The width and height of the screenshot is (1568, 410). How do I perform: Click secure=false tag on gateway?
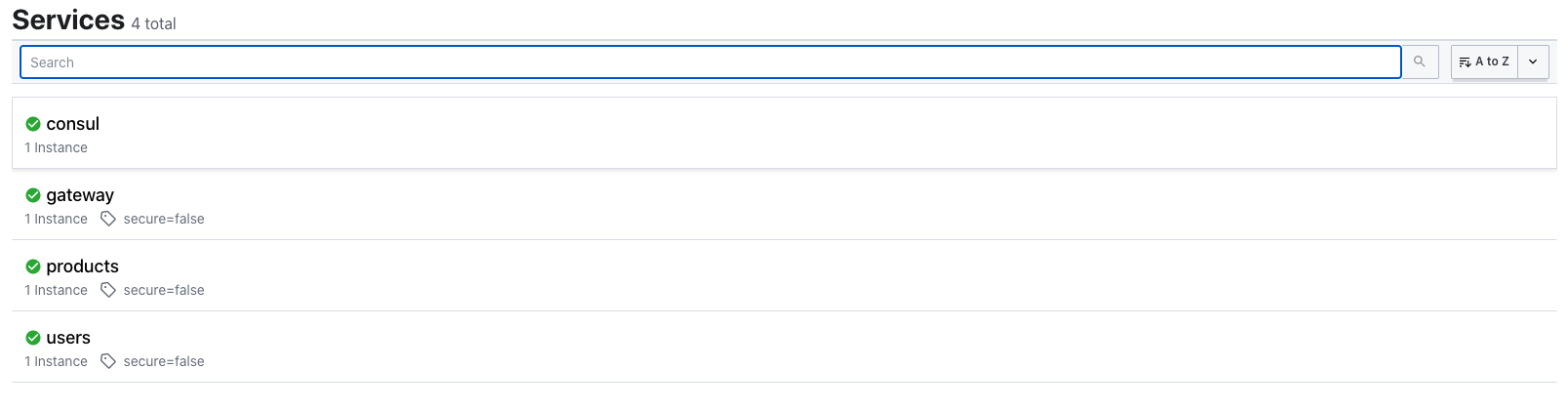pyautogui.click(x=164, y=219)
